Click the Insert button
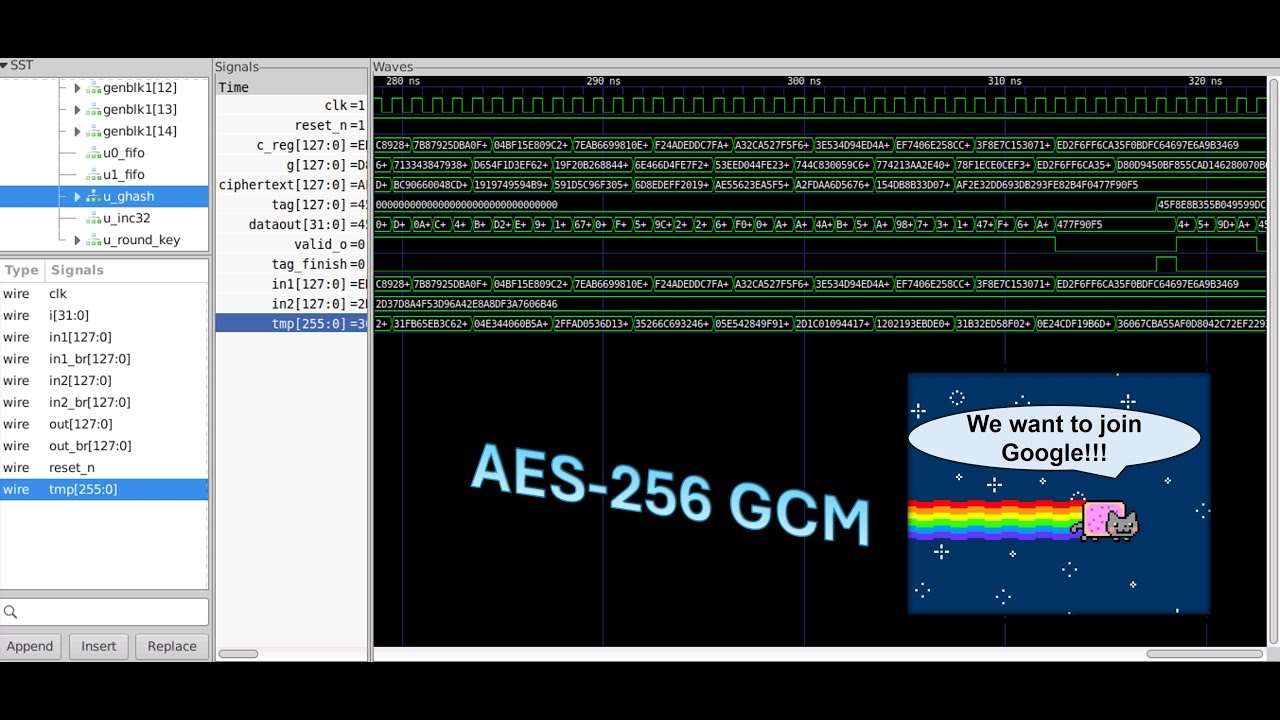Image resolution: width=1280 pixels, height=720 pixels. [x=98, y=646]
